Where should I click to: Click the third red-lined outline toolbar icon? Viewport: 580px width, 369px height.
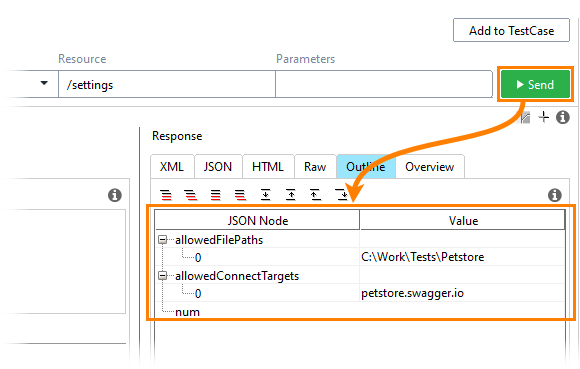(216, 194)
